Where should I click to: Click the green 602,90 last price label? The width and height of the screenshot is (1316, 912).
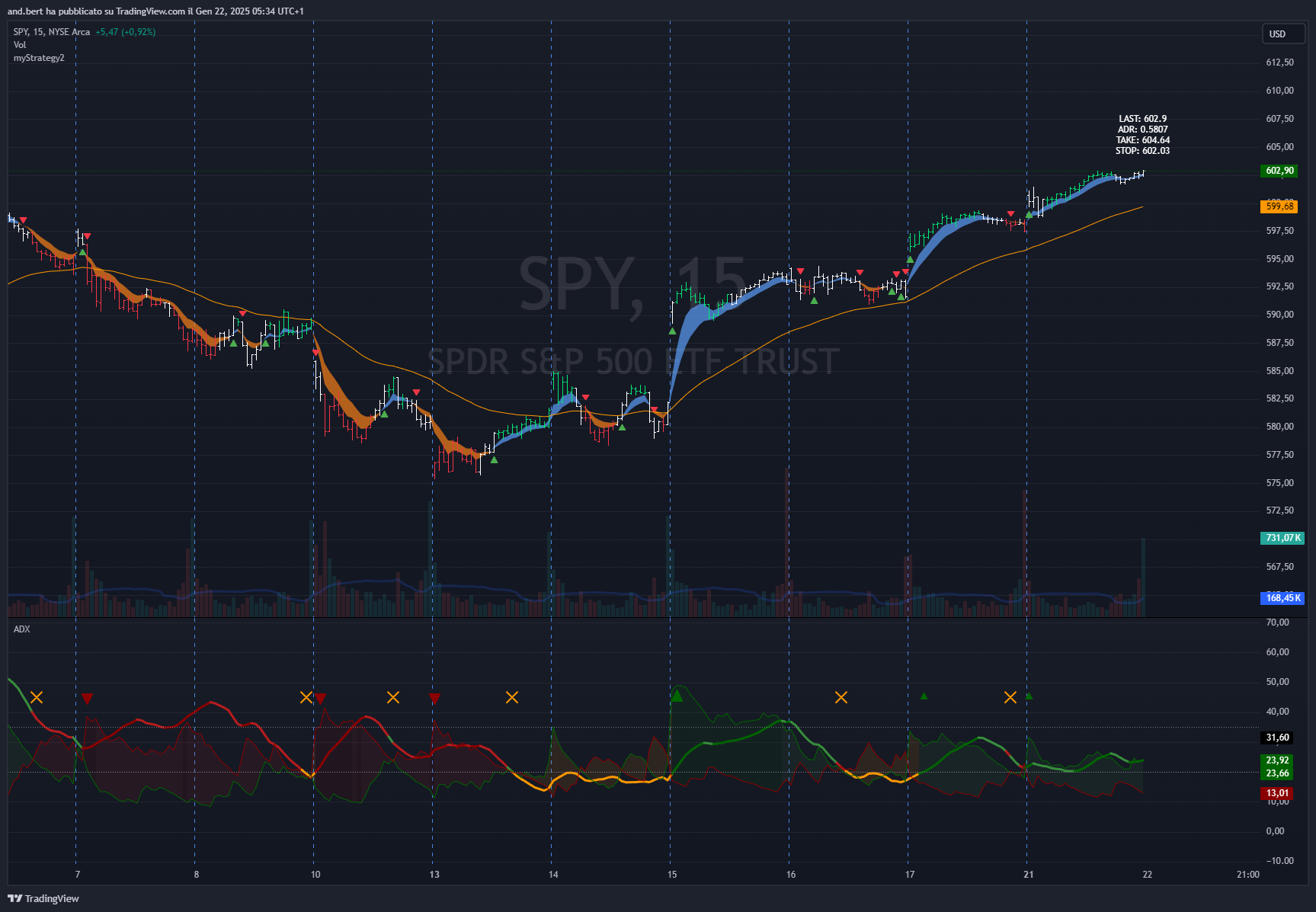coord(1279,171)
